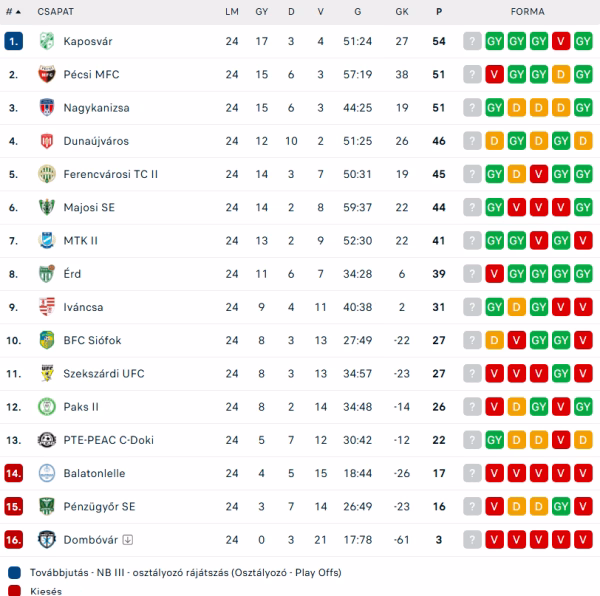This screenshot has width=600, height=596.
Task: Sort by the GK goal difference header
Action: [x=402, y=11]
